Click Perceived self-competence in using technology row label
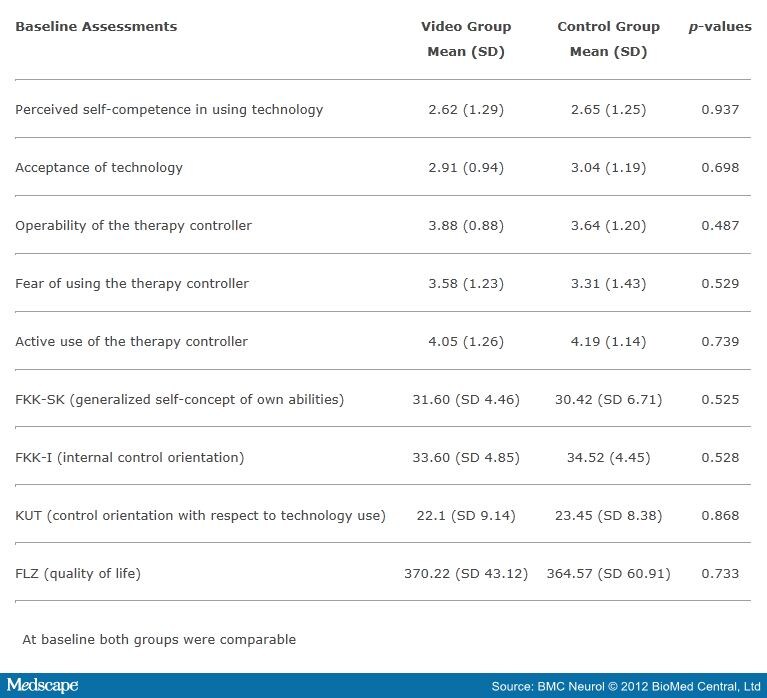This screenshot has height=698, width=767. click(x=169, y=110)
